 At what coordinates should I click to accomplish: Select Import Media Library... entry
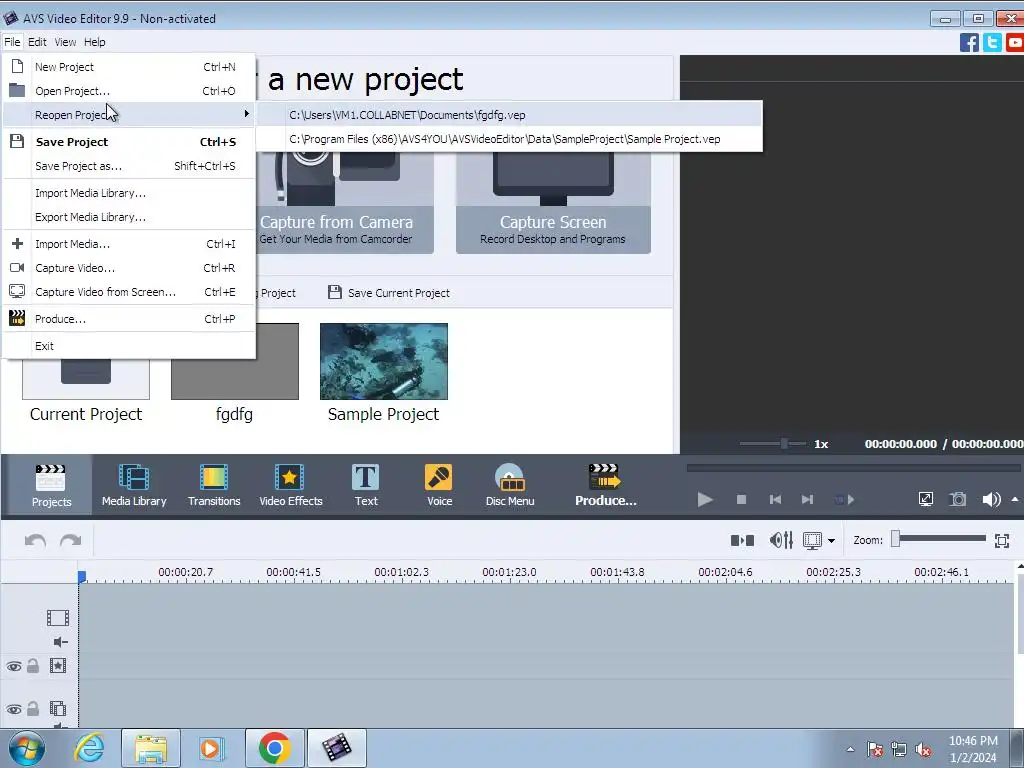129,193
